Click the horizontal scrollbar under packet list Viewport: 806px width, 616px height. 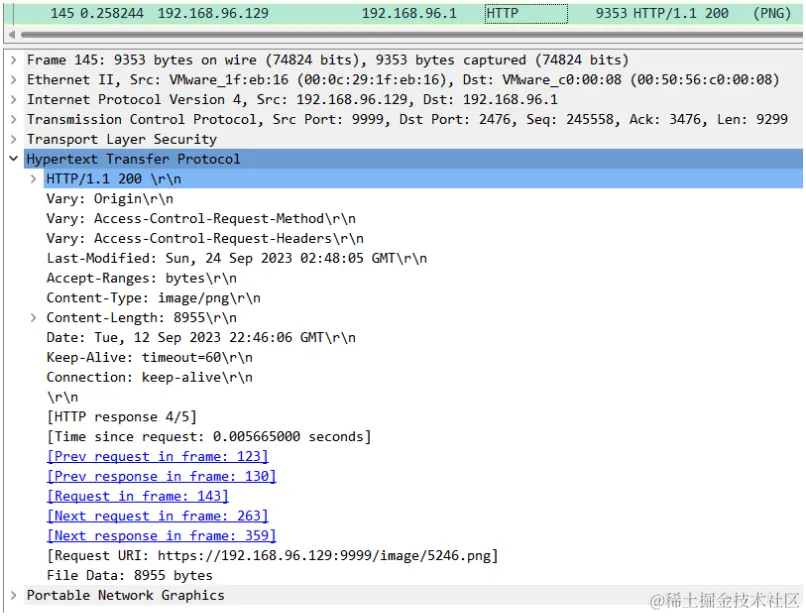pos(411,35)
